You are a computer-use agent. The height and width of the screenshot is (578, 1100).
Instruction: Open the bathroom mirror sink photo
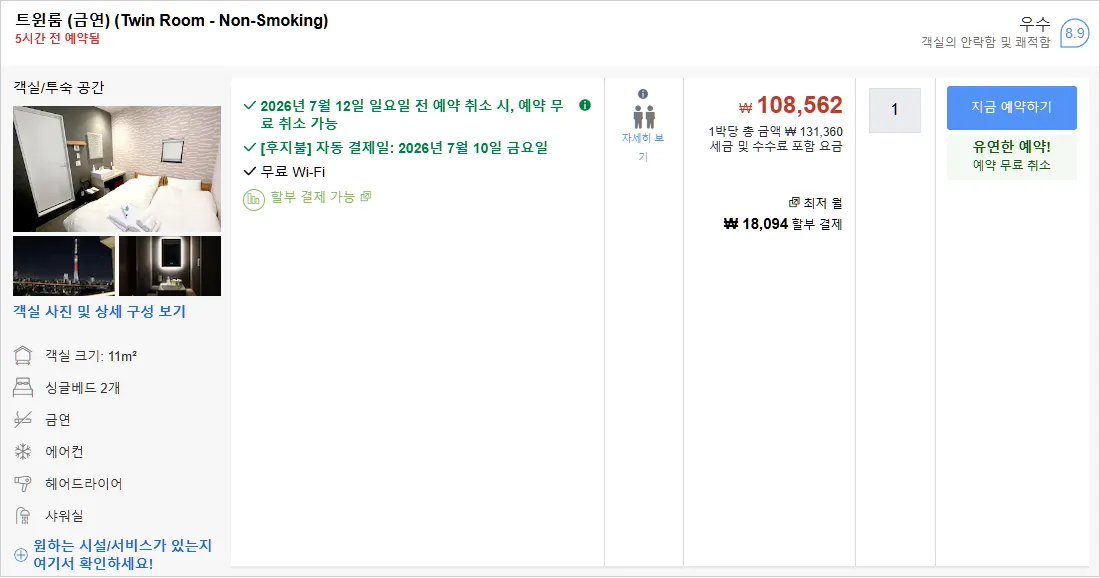click(170, 266)
